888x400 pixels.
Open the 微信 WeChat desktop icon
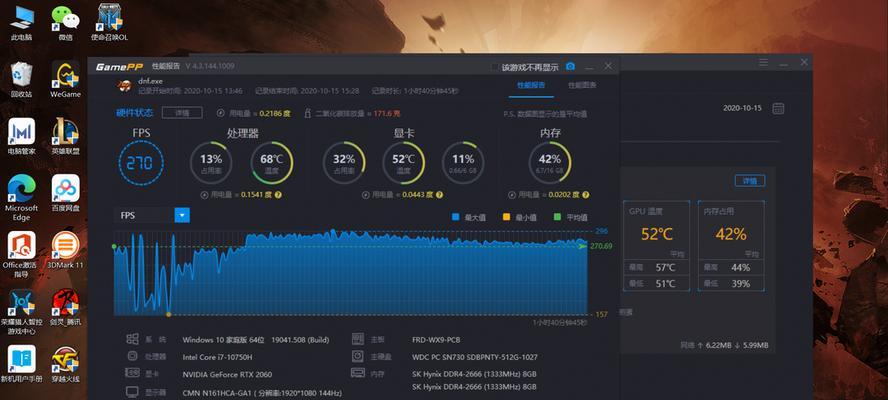(x=66, y=23)
